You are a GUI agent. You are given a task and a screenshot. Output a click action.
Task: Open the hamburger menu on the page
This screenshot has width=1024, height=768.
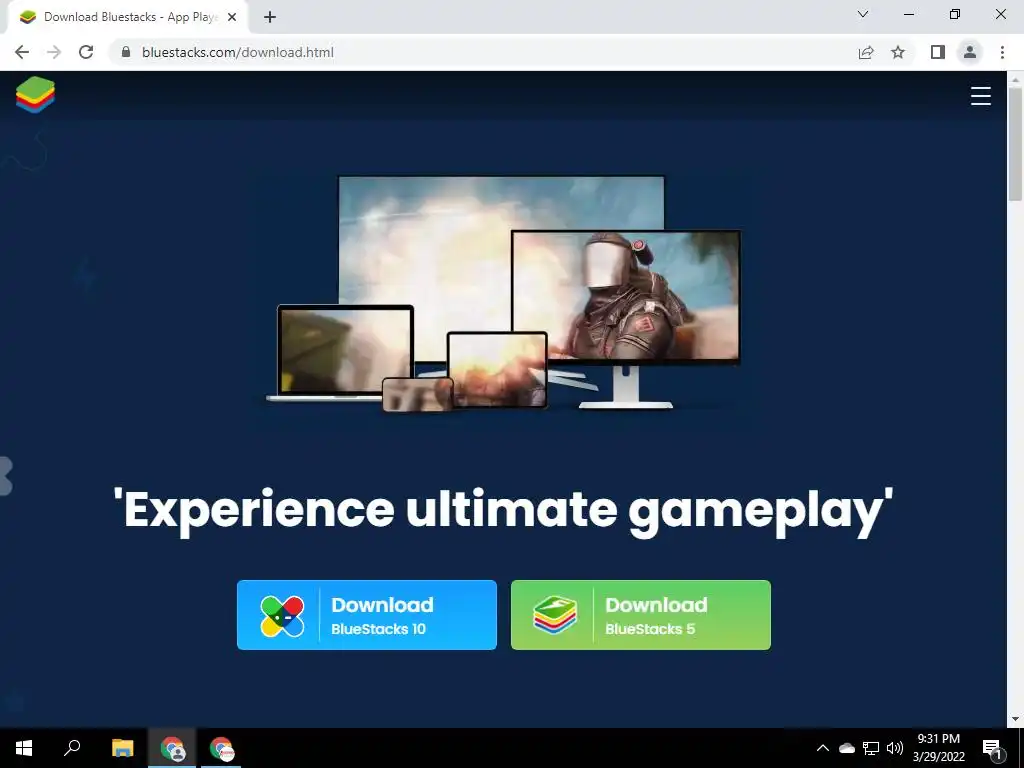[x=980, y=96]
